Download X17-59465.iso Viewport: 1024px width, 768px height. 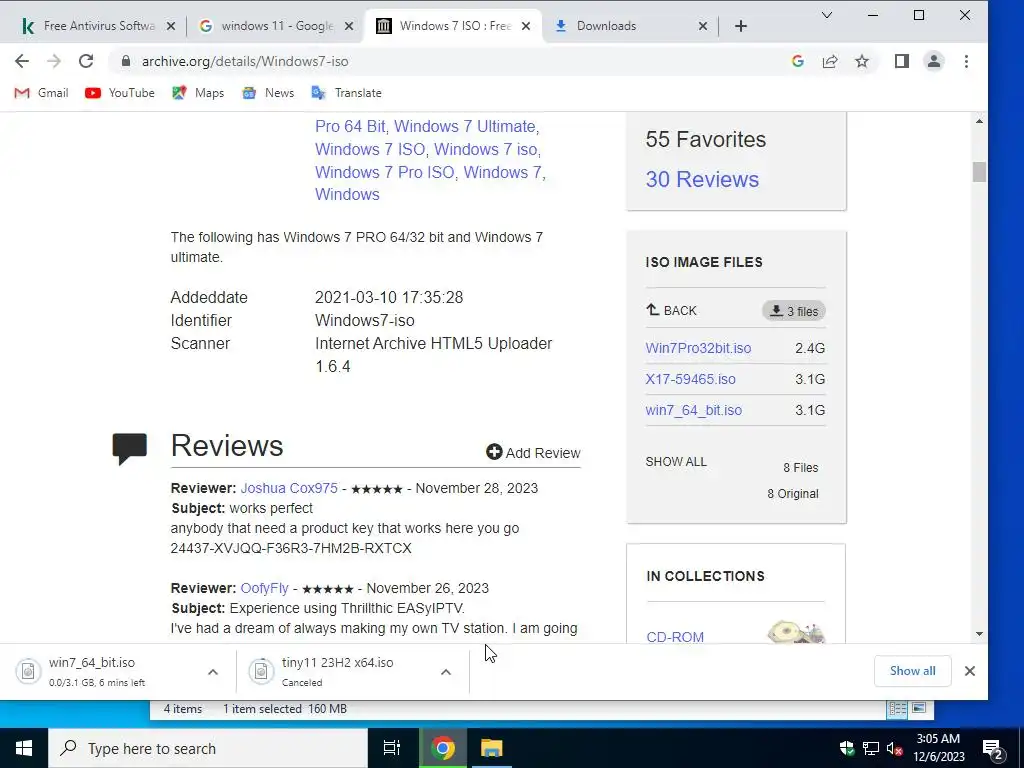(x=690, y=379)
